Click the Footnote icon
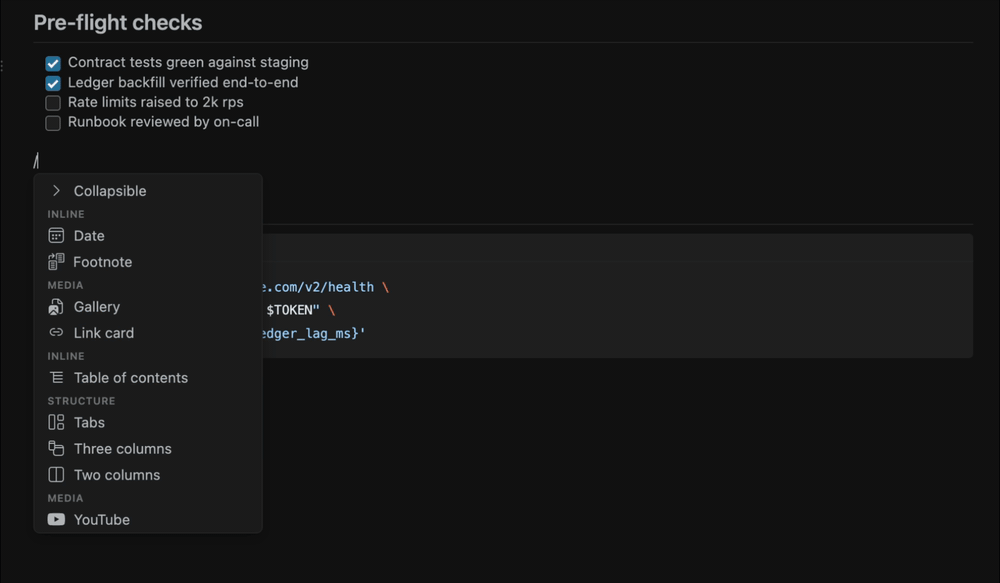This screenshot has height=583, width=1000. pyautogui.click(x=56, y=262)
